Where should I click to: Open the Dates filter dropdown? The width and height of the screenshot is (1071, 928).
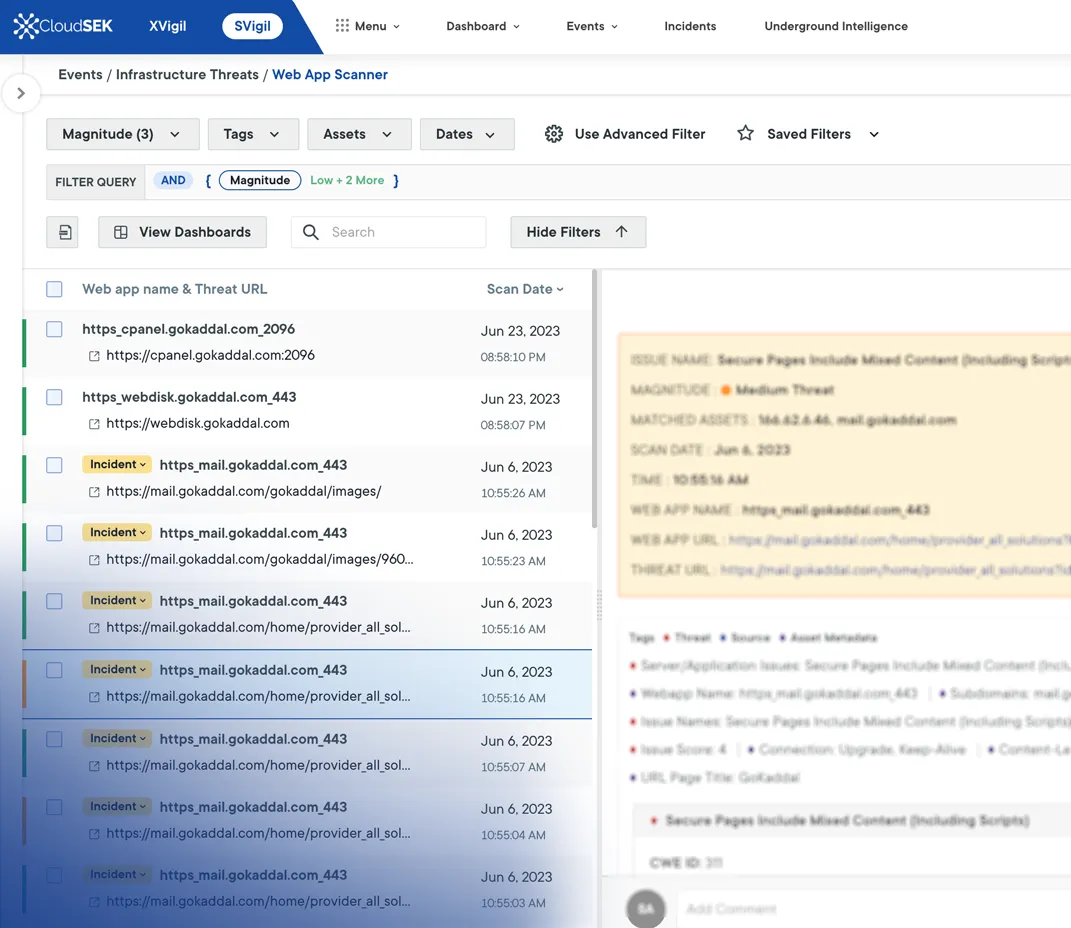coord(467,134)
